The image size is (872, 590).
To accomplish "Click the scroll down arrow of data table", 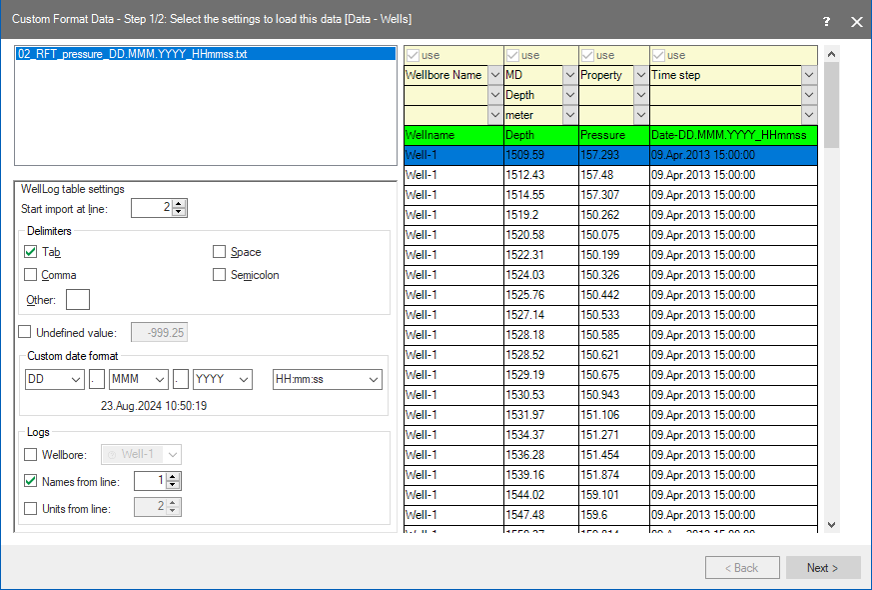I will [x=832, y=523].
